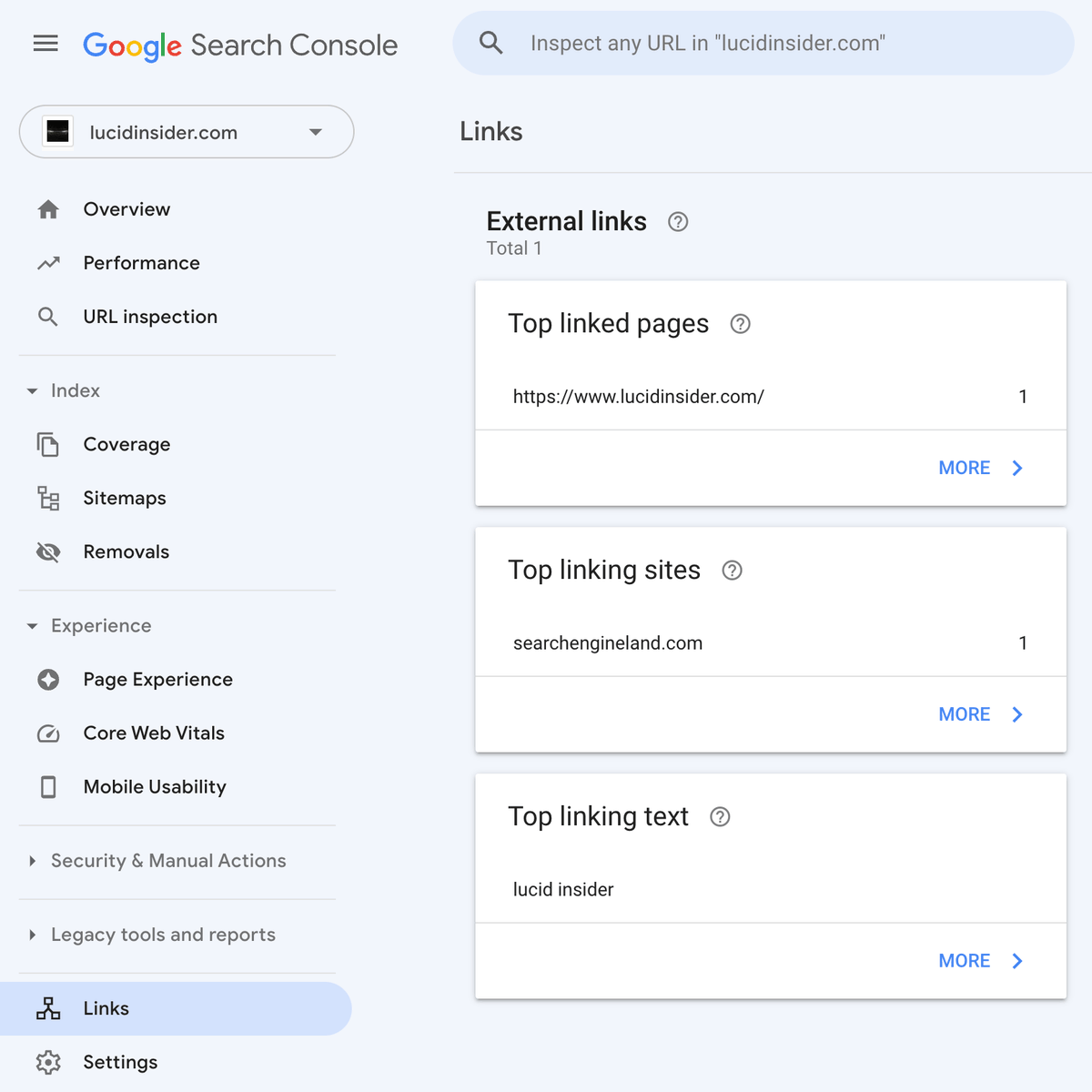
Task: Click the Page Experience star icon
Action: pos(48,680)
